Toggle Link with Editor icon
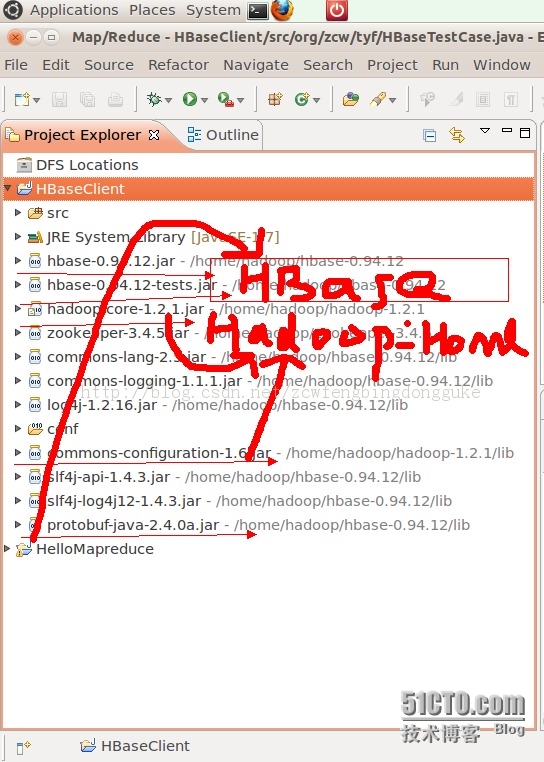The image size is (544, 762). (457, 135)
